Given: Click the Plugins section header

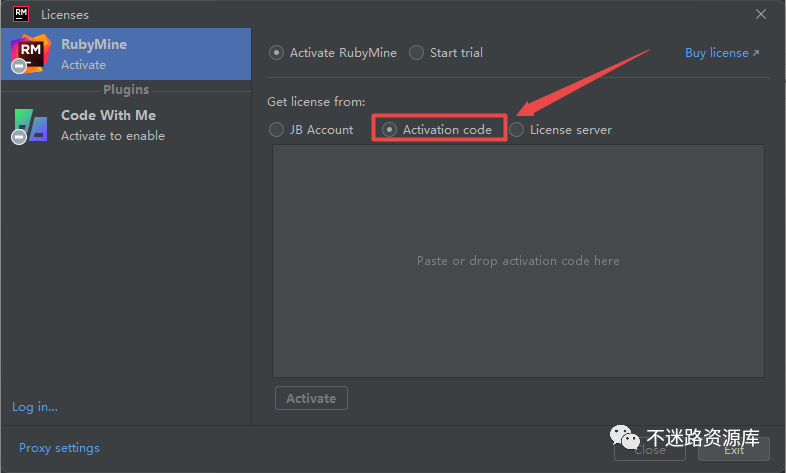Looking at the screenshot, I should (126, 90).
